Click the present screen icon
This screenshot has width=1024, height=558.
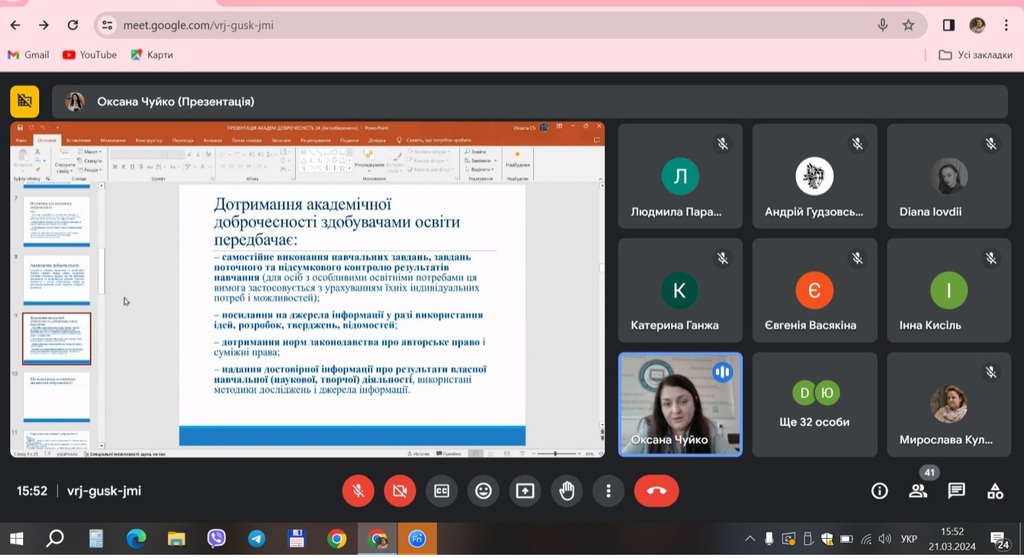click(x=525, y=490)
